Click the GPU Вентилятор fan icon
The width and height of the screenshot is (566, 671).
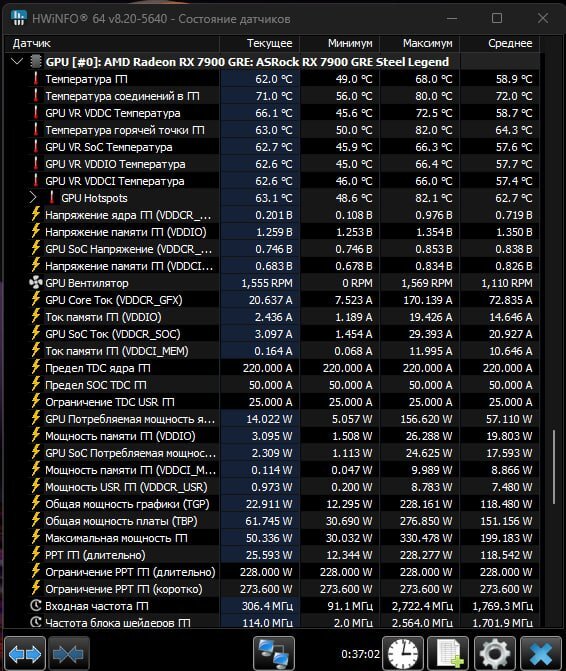point(36,283)
